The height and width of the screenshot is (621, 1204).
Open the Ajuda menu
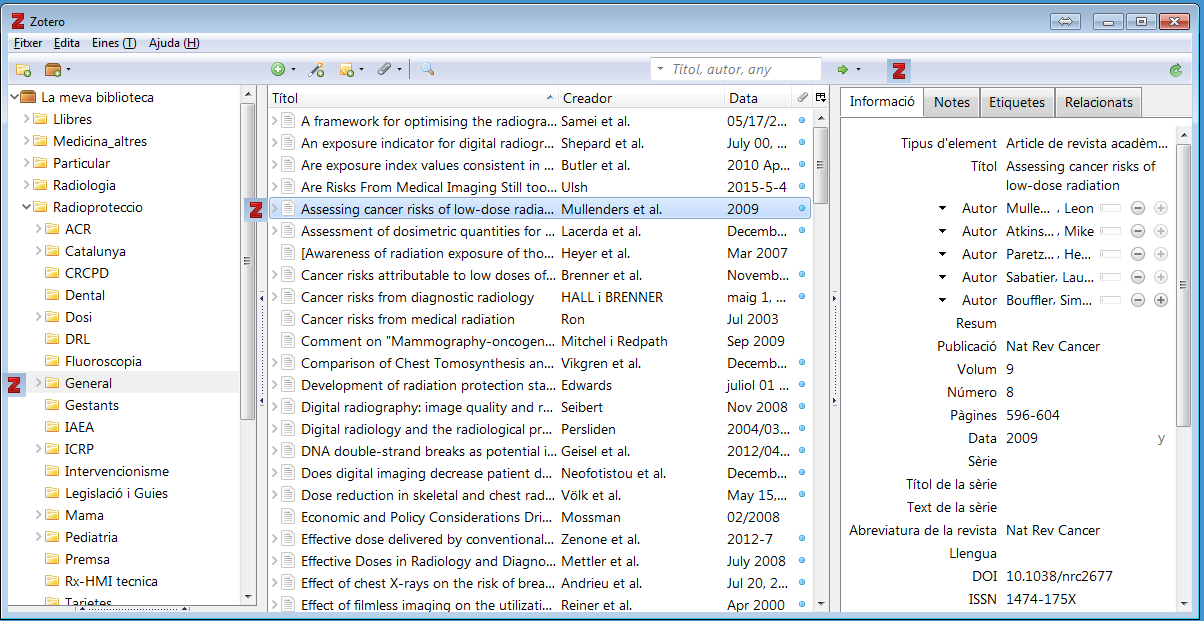[x=174, y=43]
